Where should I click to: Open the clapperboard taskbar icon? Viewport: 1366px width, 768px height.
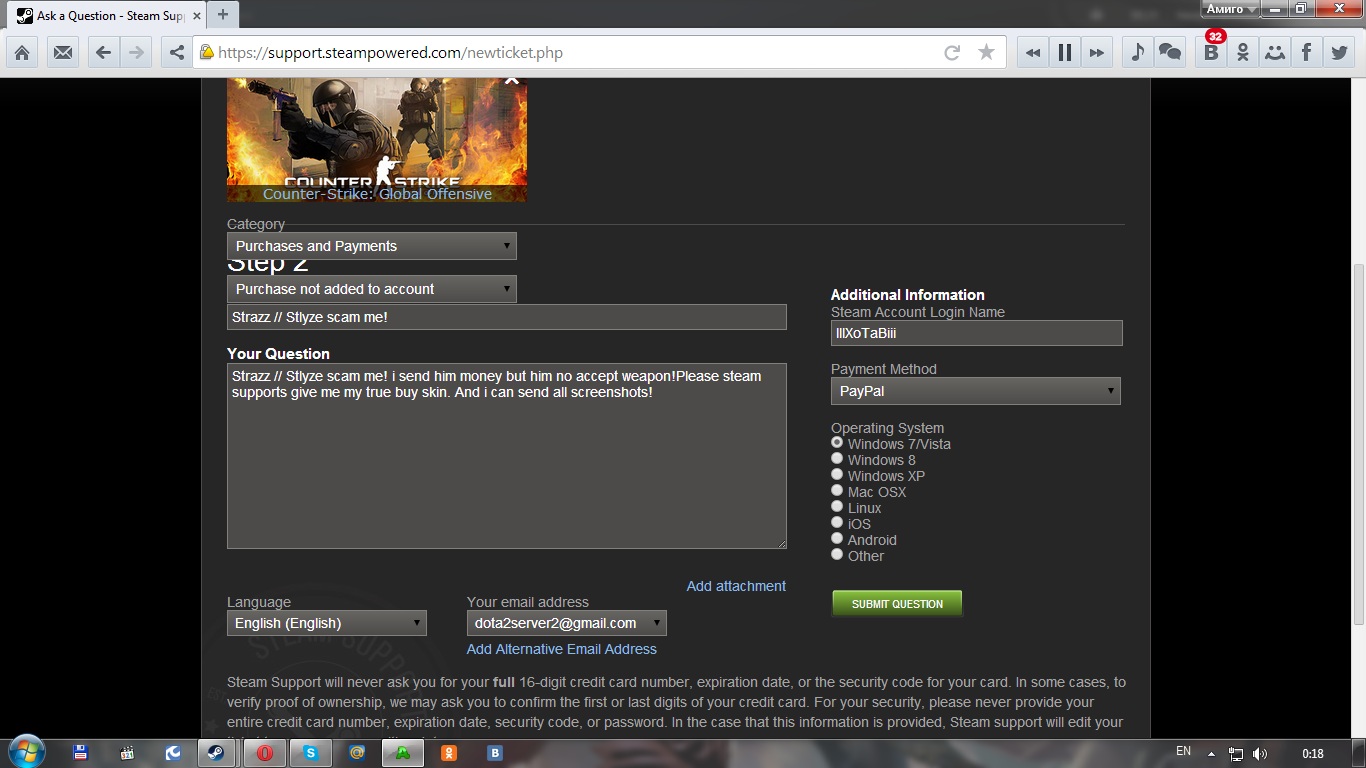pyautogui.click(x=127, y=753)
